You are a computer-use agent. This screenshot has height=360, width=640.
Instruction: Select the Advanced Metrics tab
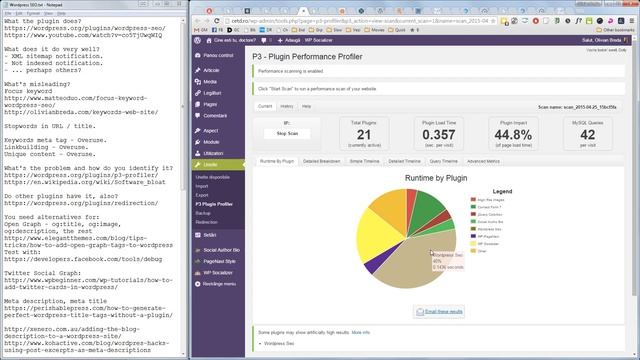(483, 161)
